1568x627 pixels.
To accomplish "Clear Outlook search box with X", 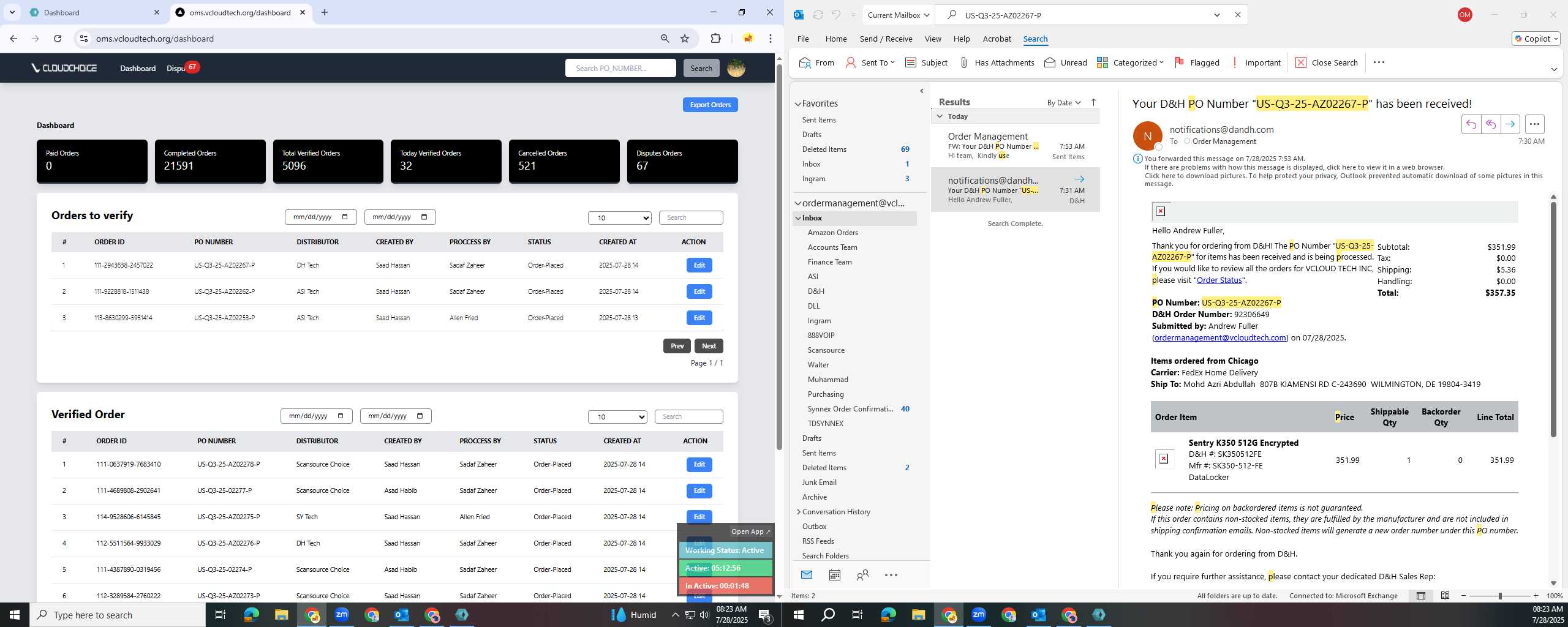I will (x=1237, y=15).
